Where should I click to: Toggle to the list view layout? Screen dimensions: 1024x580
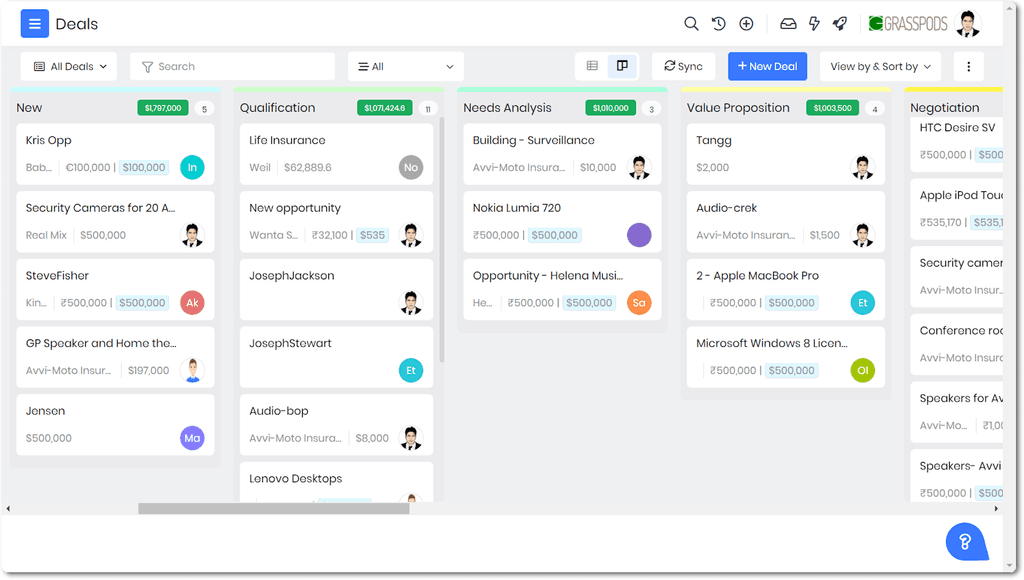[x=592, y=65]
